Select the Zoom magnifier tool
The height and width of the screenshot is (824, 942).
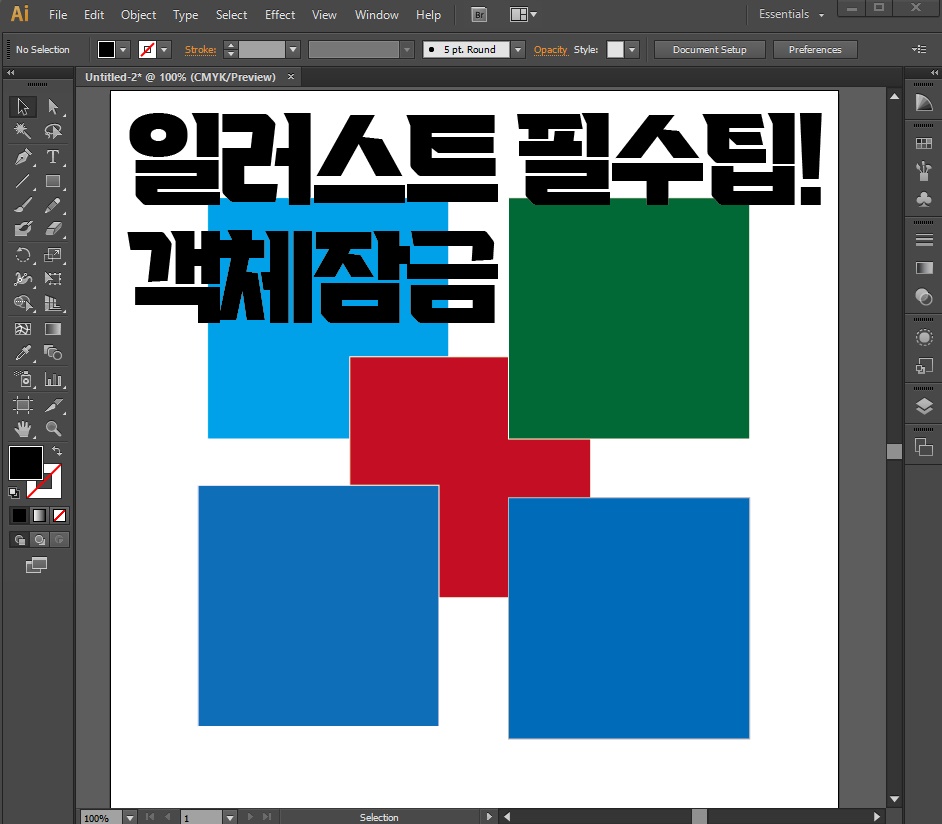pyautogui.click(x=53, y=429)
